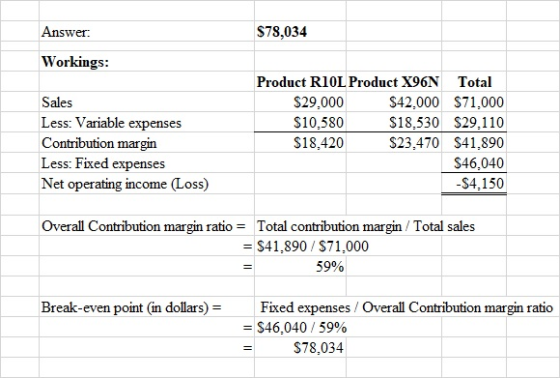The height and width of the screenshot is (378, 560).
Task: Click Product X96N sales value $42,000
Action: (x=414, y=103)
